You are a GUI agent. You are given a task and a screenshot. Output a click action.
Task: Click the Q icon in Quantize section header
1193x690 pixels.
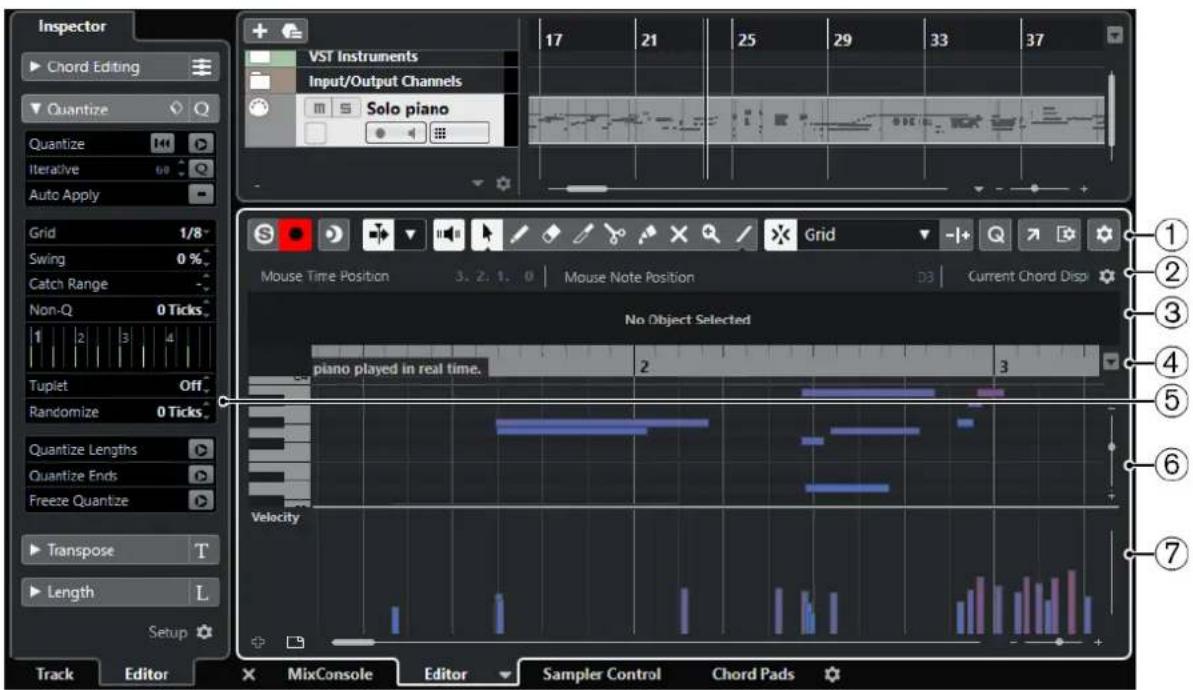click(x=202, y=110)
